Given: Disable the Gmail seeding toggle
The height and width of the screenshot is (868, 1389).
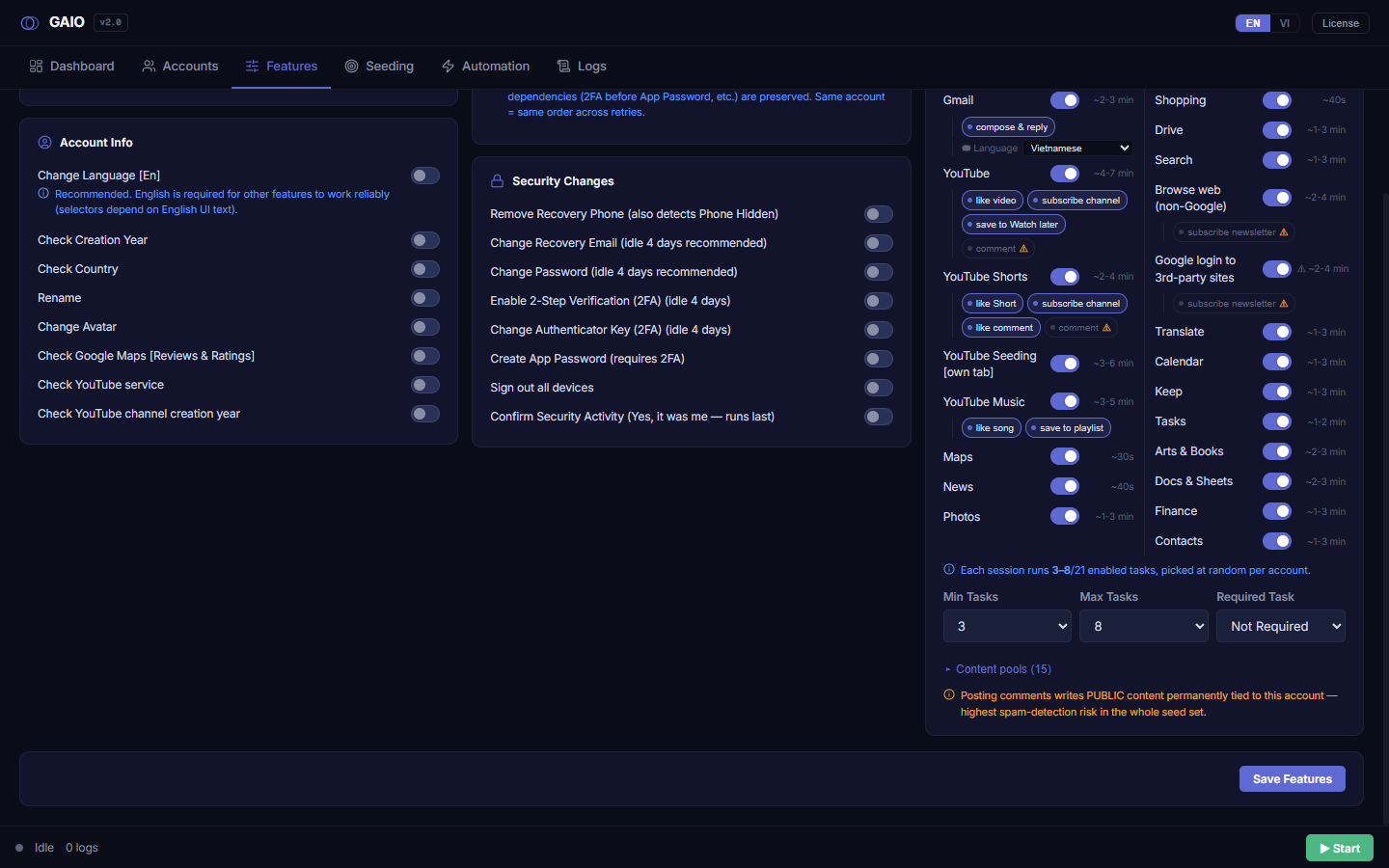Looking at the screenshot, I should 1065,100.
